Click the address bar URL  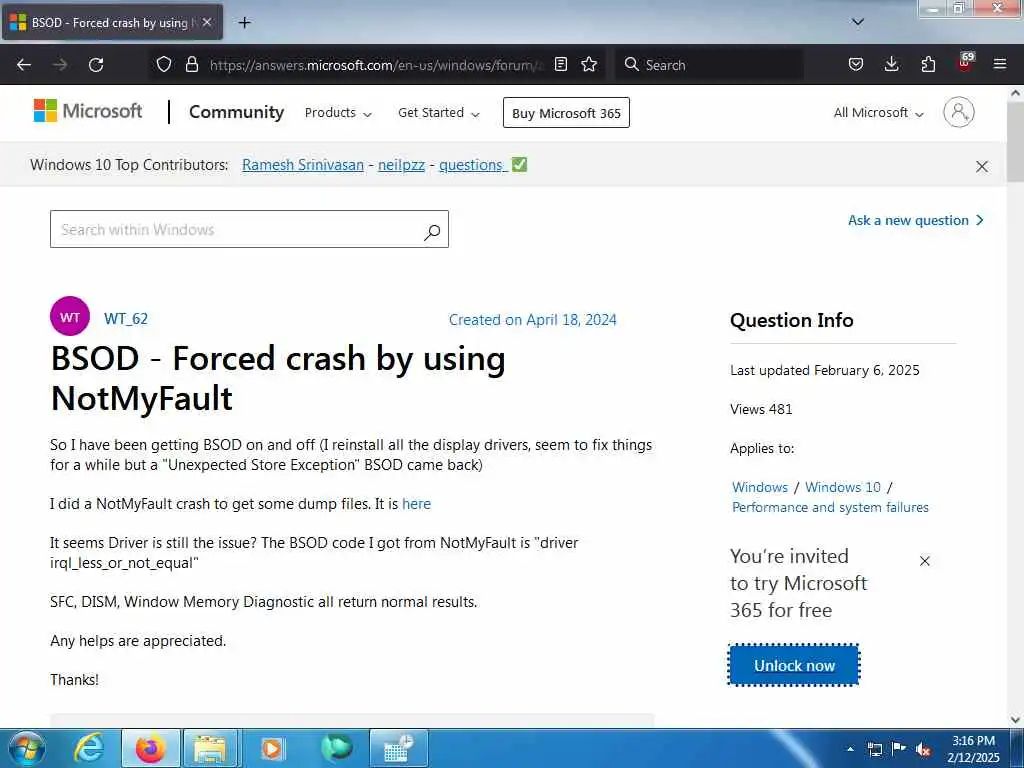click(x=376, y=65)
